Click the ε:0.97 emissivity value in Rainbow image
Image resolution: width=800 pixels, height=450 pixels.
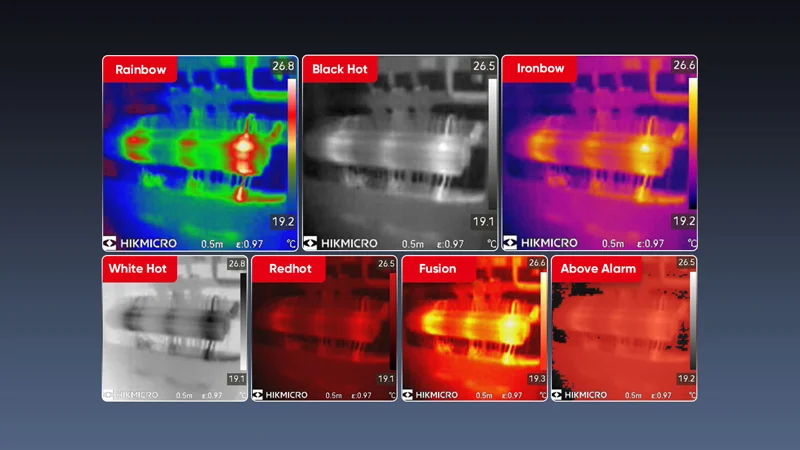(x=249, y=244)
